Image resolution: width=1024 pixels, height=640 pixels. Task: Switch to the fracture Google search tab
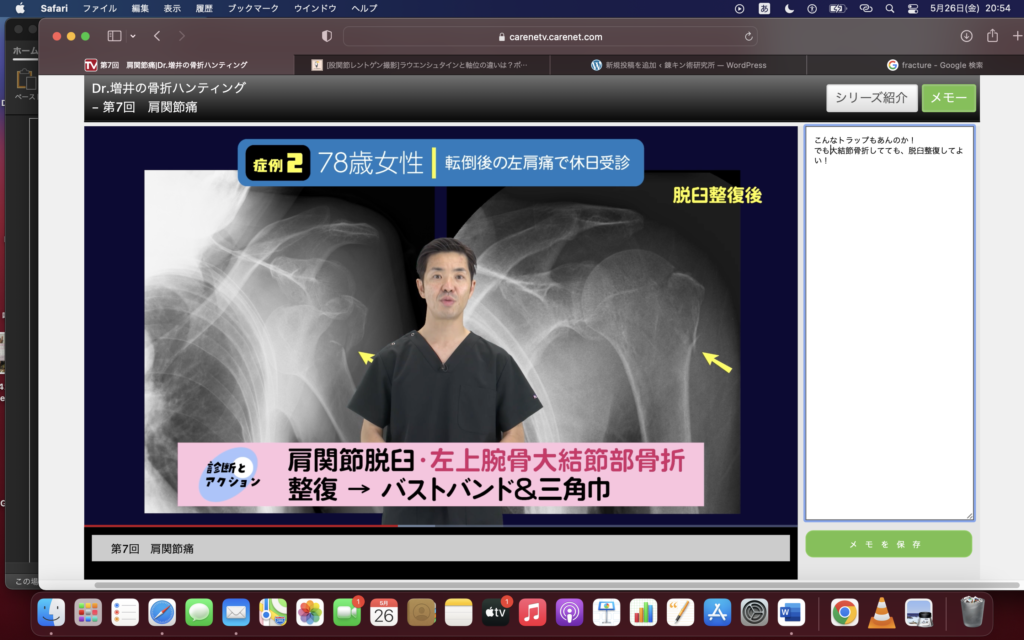click(935, 65)
